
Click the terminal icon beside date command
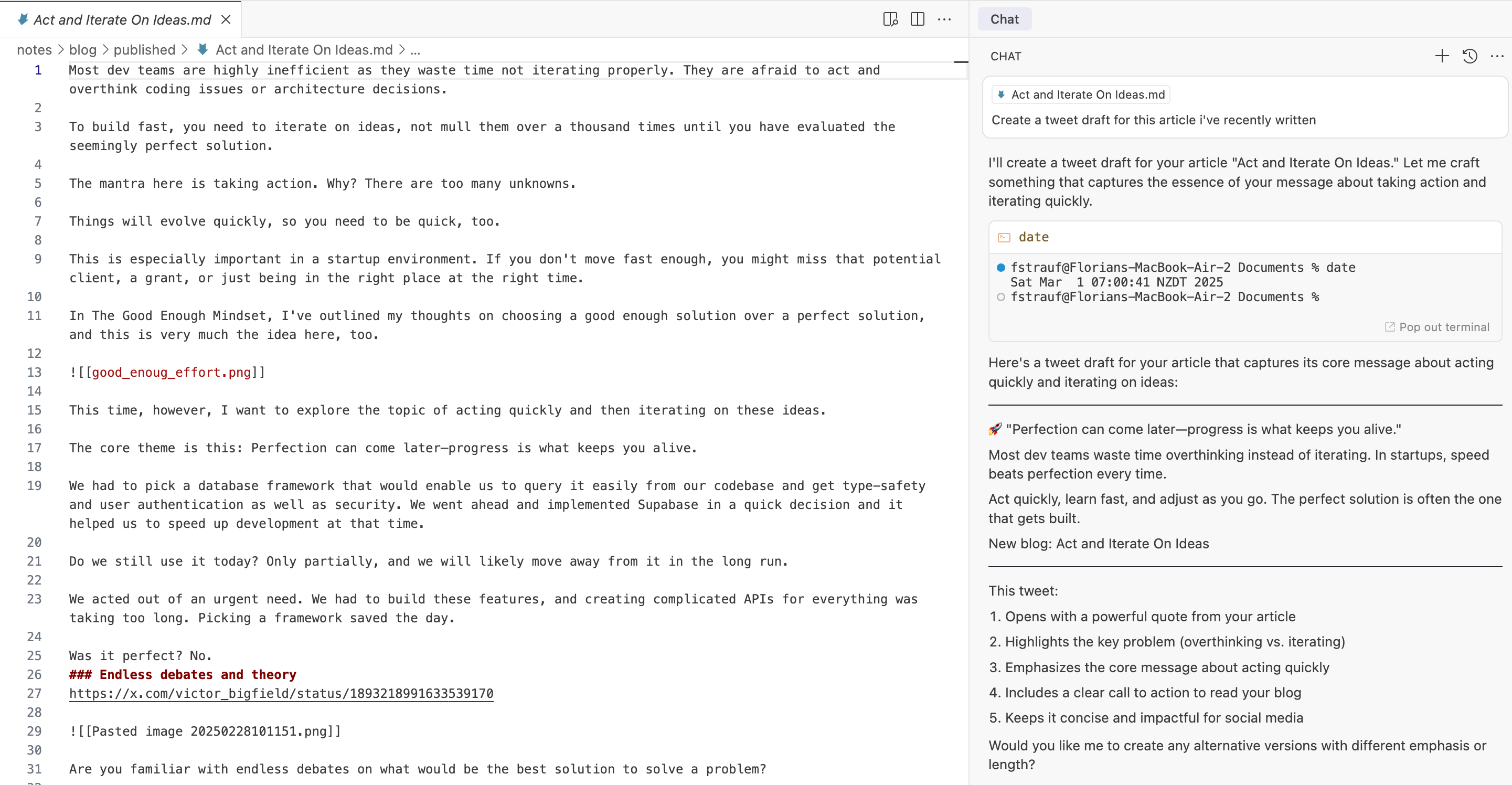point(1004,237)
